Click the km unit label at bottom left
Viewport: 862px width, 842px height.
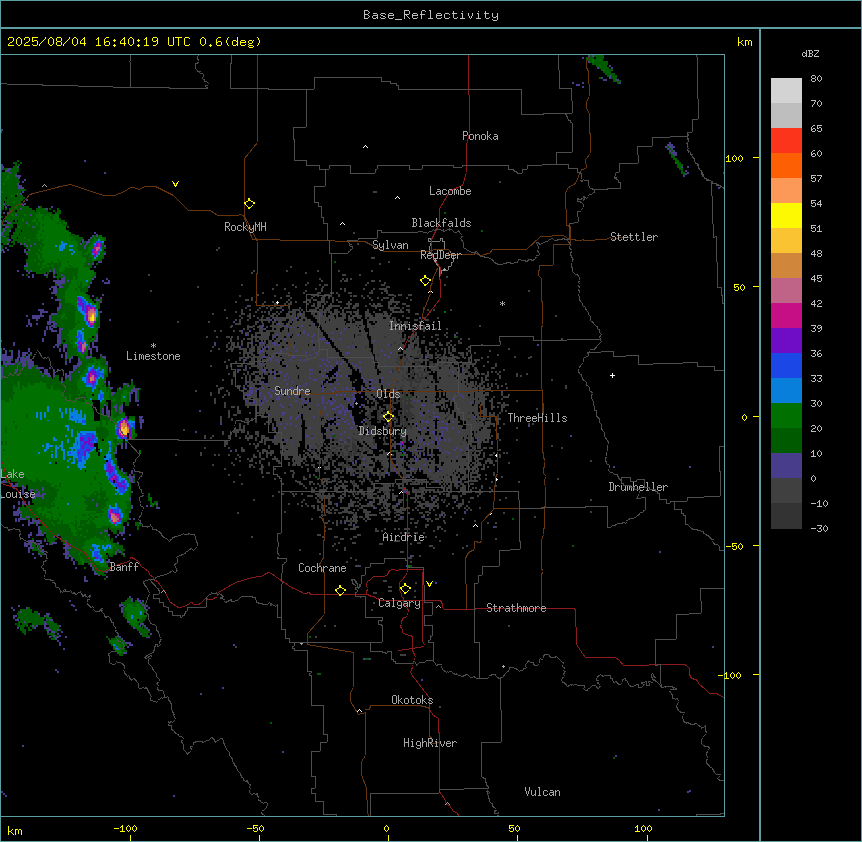[x=15, y=830]
